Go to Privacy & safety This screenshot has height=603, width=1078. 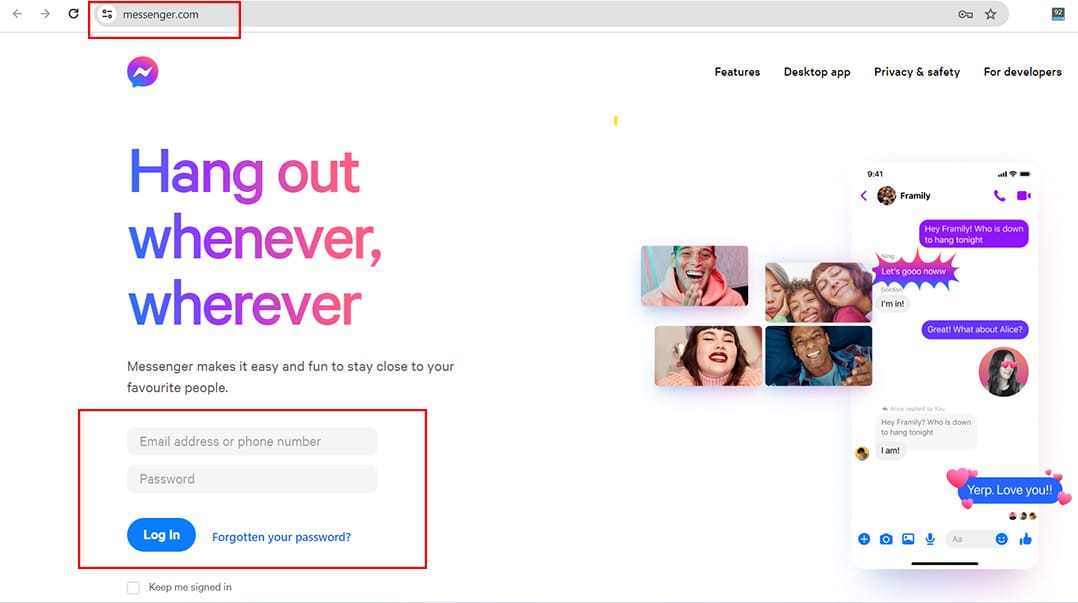click(916, 72)
